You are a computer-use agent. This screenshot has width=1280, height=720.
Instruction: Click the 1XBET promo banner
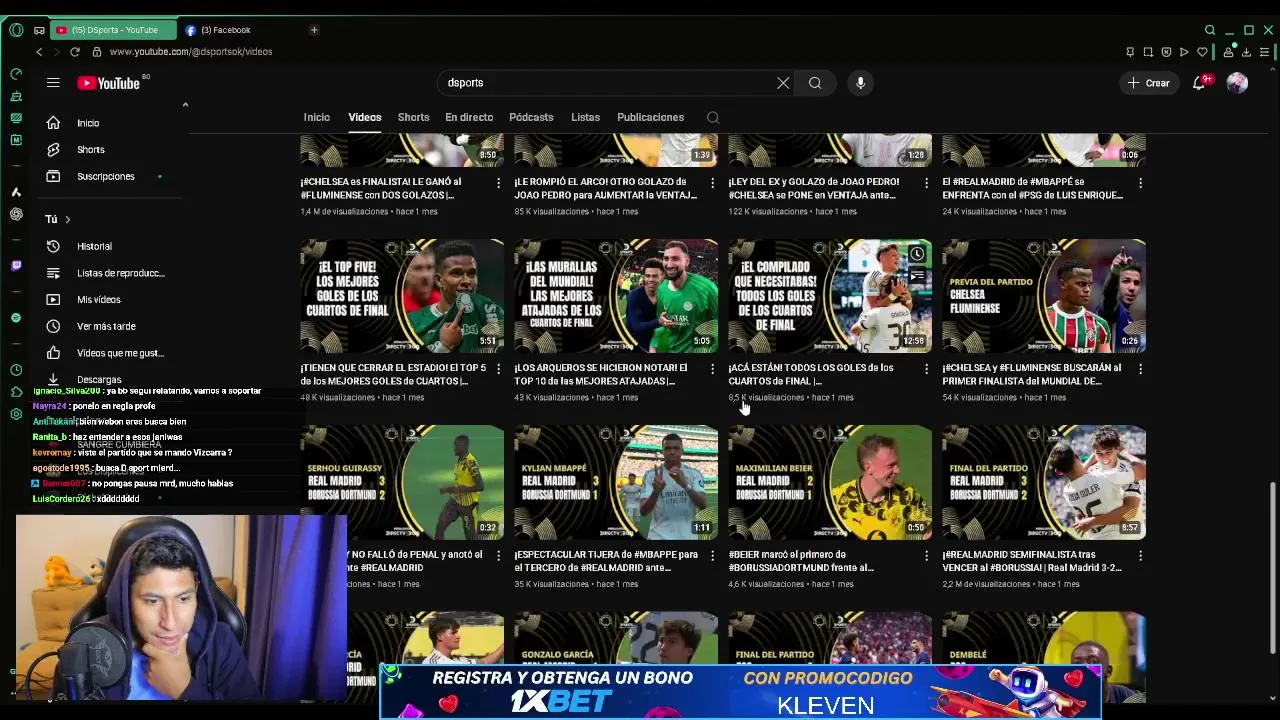click(740, 691)
